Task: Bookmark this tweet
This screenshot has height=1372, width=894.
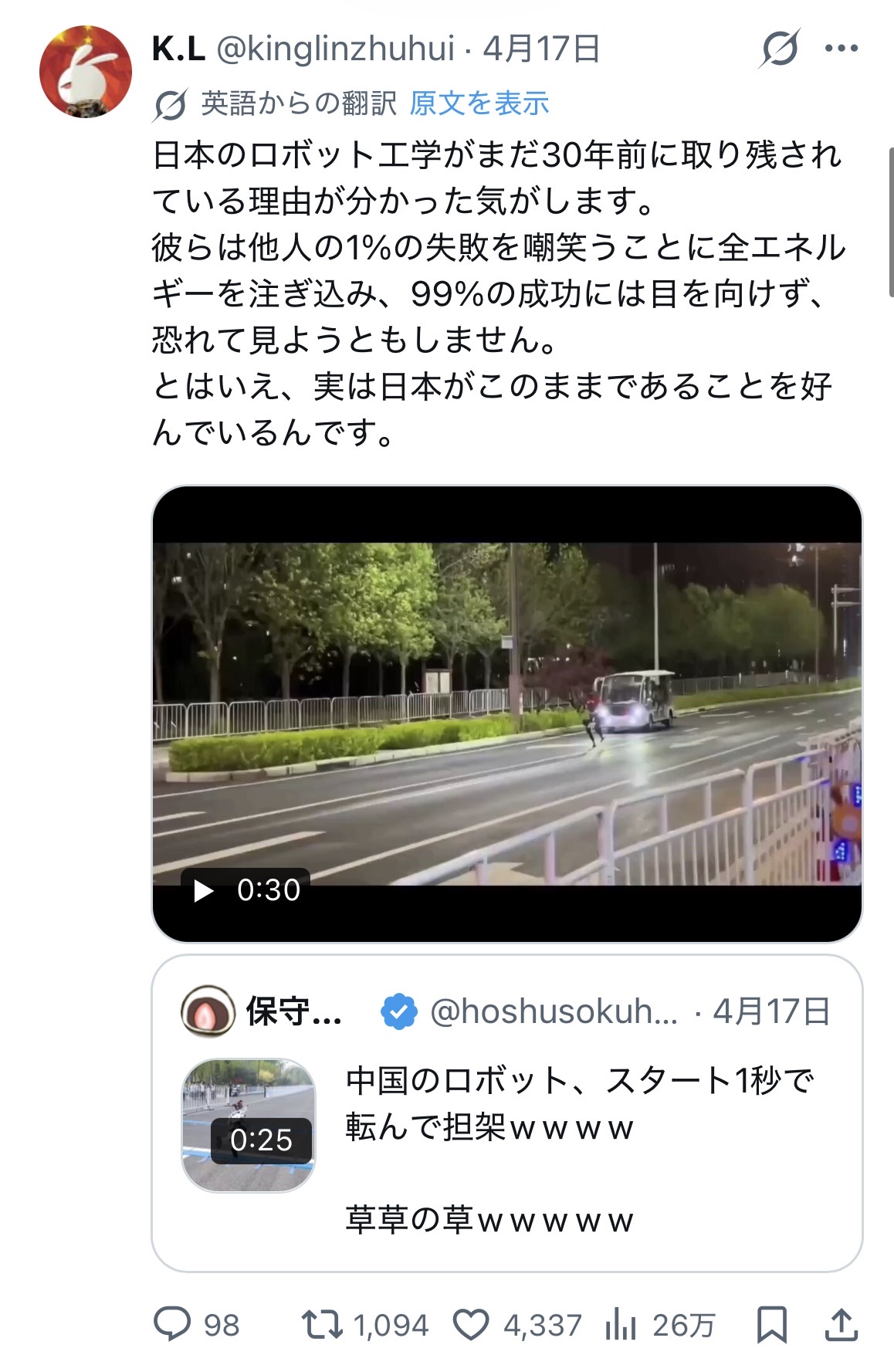Action: click(x=772, y=1325)
